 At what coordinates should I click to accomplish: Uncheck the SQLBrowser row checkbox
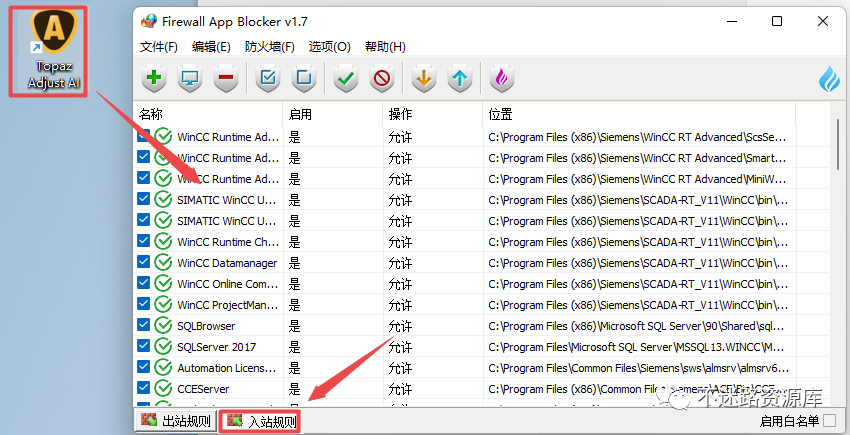click(143, 325)
